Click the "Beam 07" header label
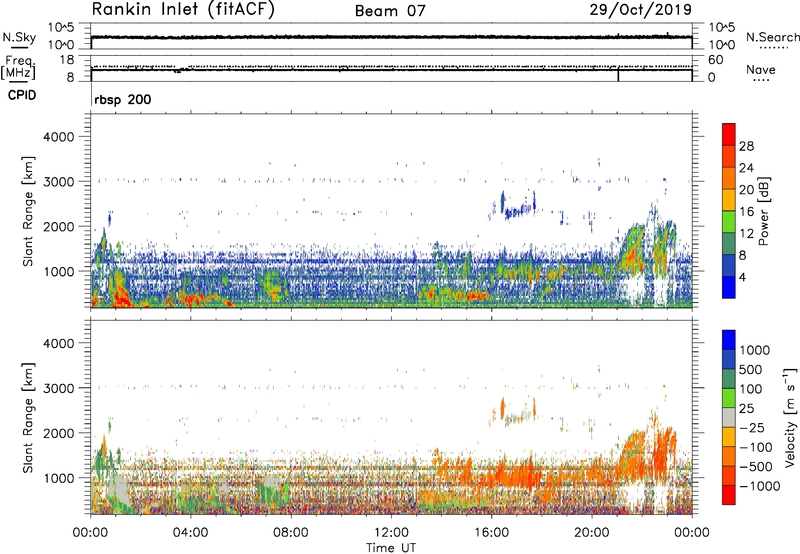 point(390,11)
